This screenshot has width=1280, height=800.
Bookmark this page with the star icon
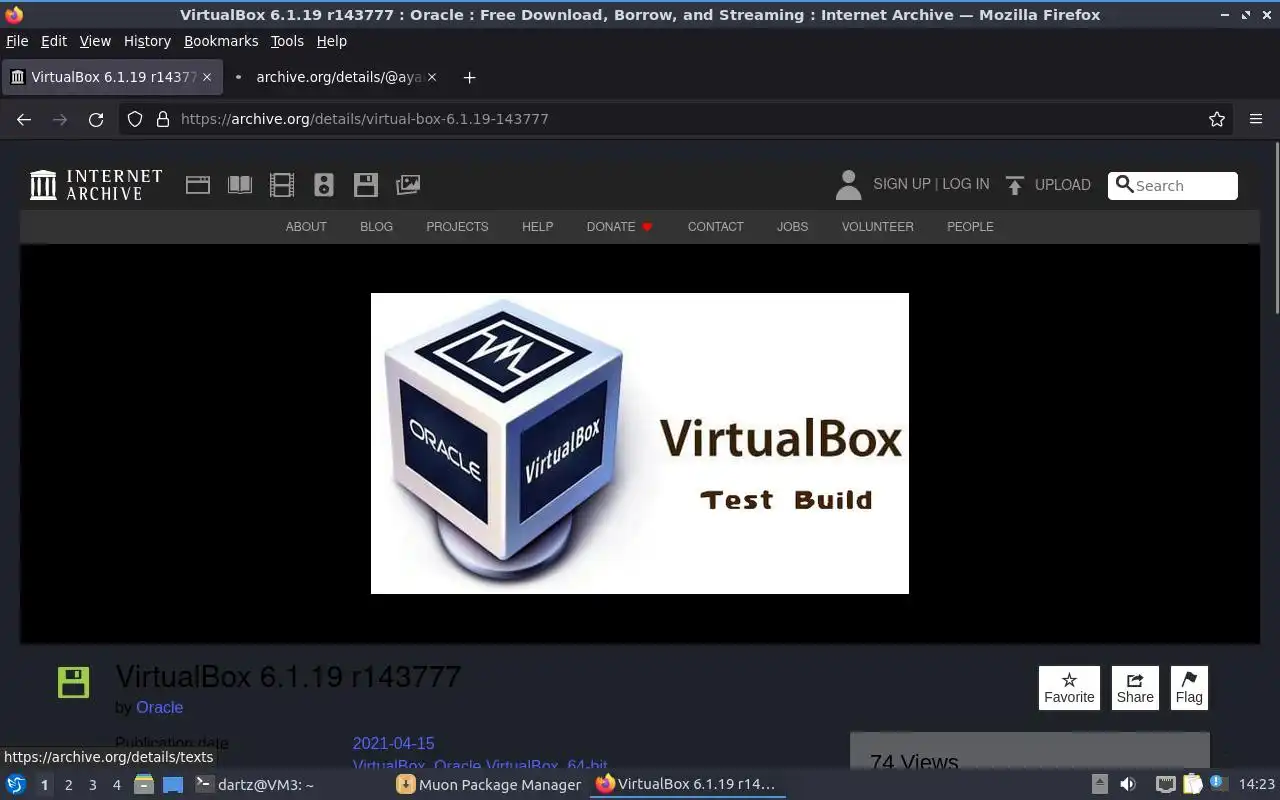[1217, 119]
